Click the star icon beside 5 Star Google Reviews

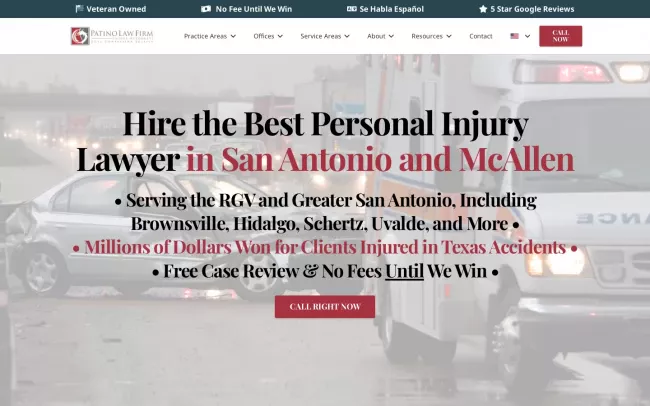click(x=483, y=9)
